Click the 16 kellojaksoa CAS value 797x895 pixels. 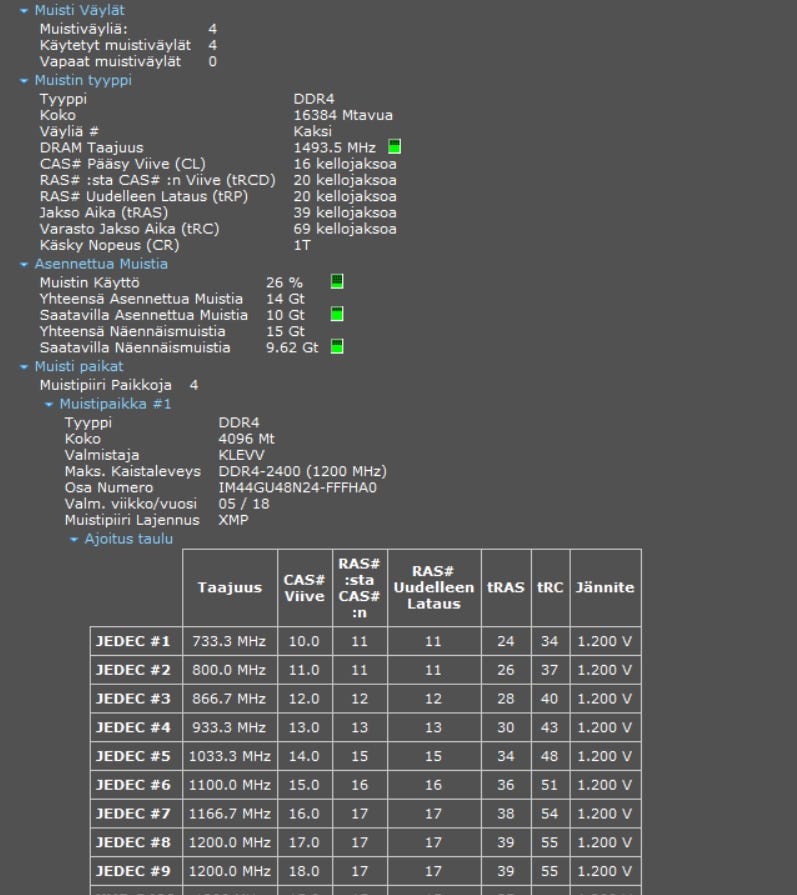tap(345, 164)
